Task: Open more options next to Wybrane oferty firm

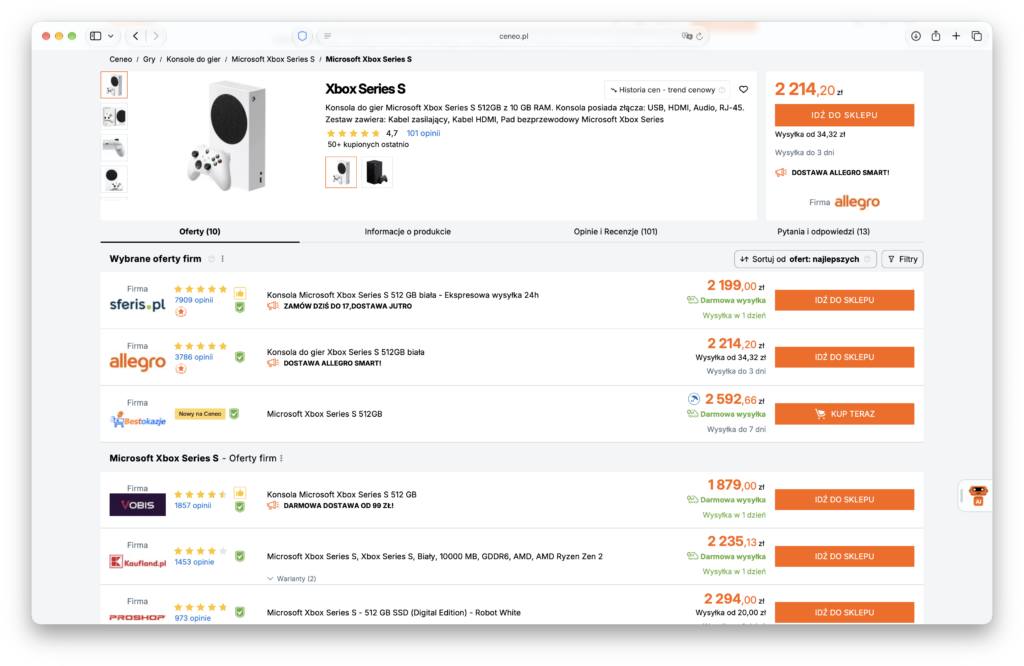Action: [223, 259]
